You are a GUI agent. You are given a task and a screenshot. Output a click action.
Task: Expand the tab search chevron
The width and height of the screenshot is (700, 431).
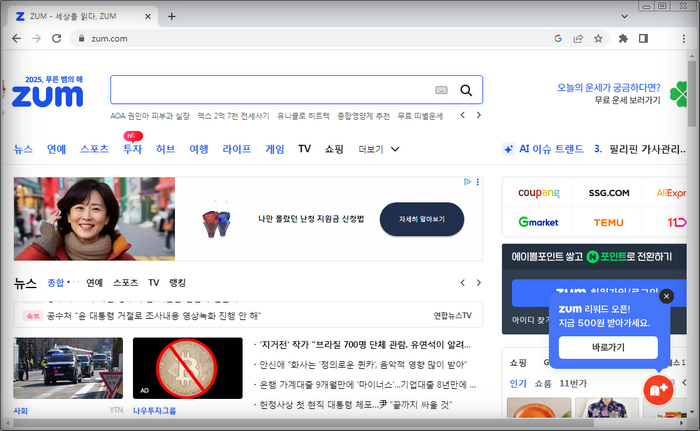tap(625, 17)
